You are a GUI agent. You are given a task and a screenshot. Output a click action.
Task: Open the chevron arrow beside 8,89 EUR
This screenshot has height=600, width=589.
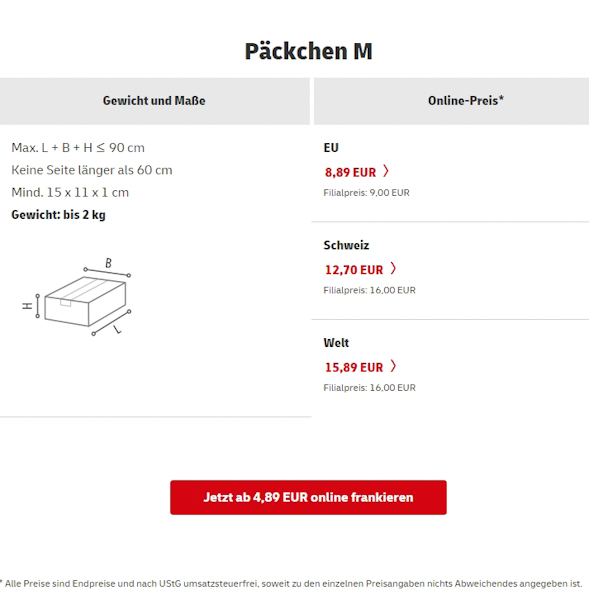pyautogui.click(x=386, y=171)
